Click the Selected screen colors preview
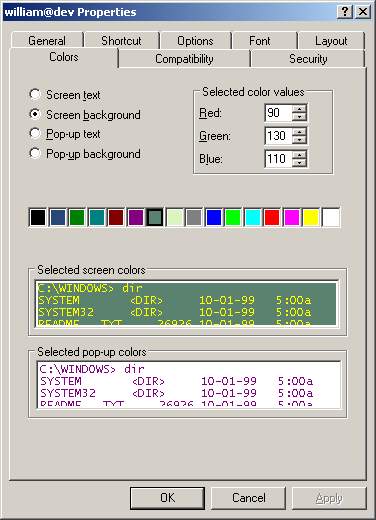 point(187,304)
